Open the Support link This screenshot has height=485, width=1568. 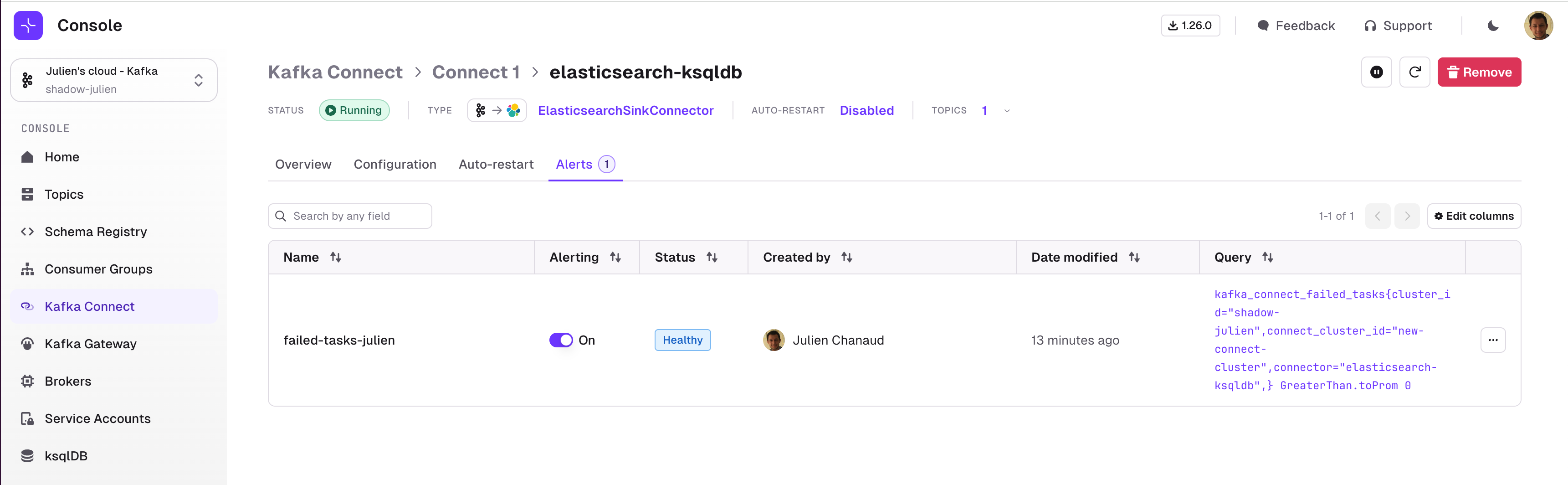pyautogui.click(x=1398, y=26)
